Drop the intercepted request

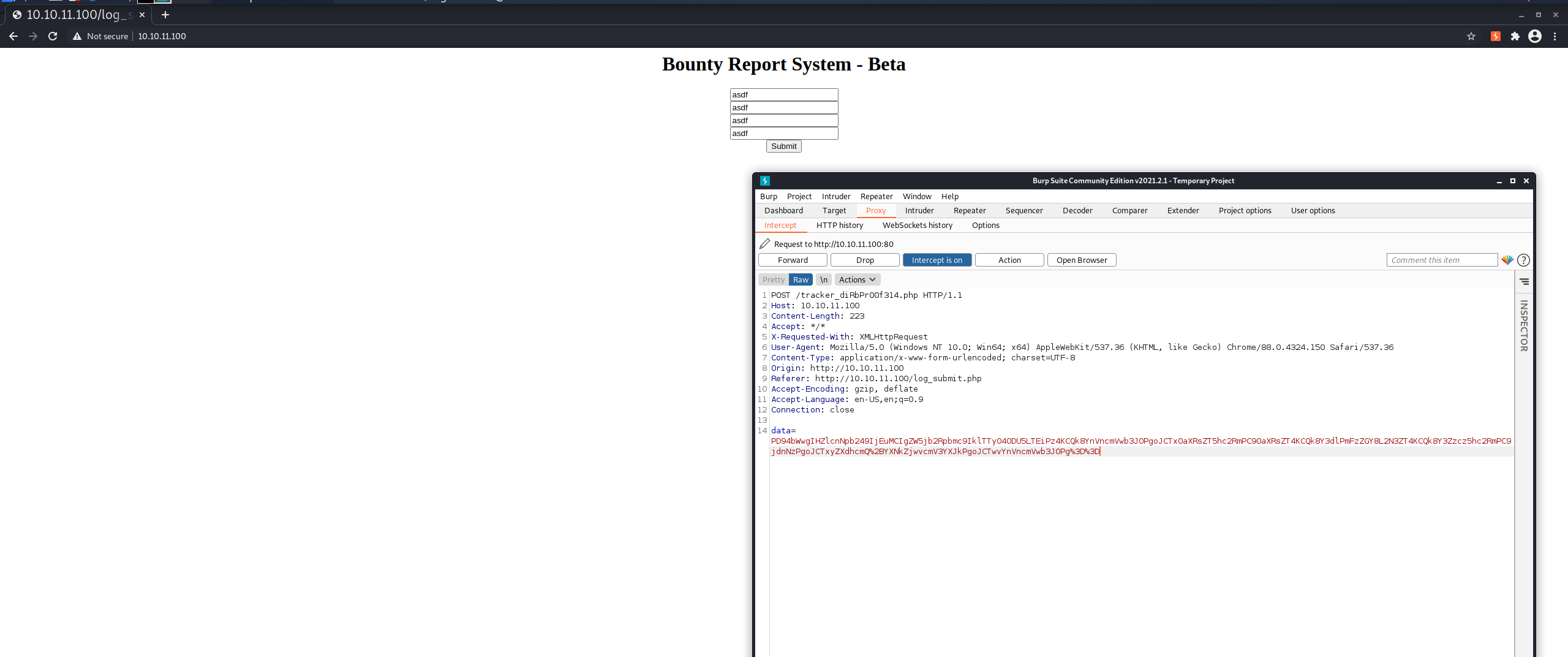[865, 260]
